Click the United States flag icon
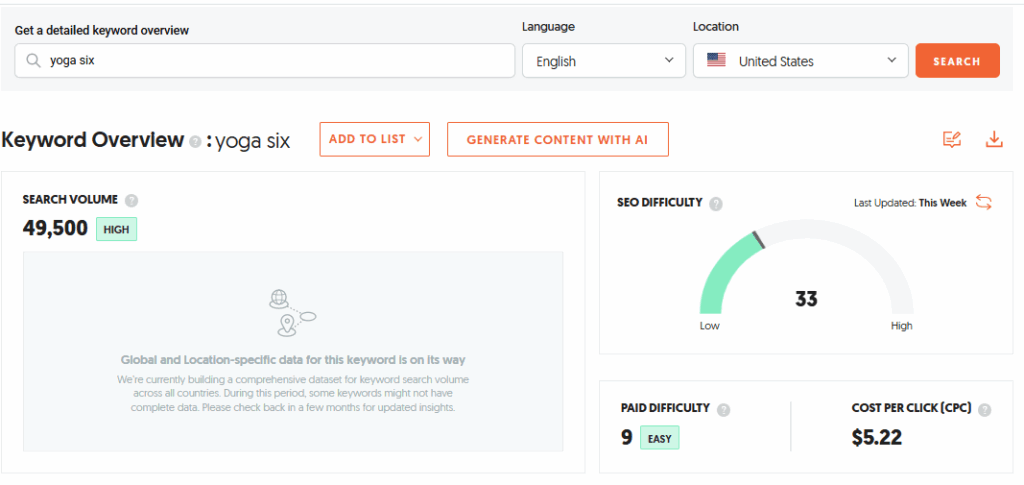The image size is (1024, 485). (x=716, y=61)
